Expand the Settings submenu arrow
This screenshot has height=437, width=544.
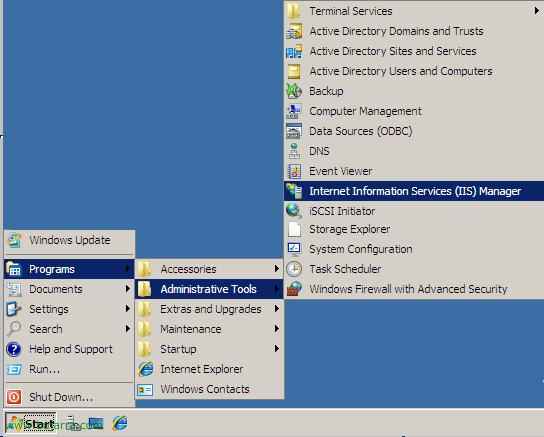click(128, 309)
